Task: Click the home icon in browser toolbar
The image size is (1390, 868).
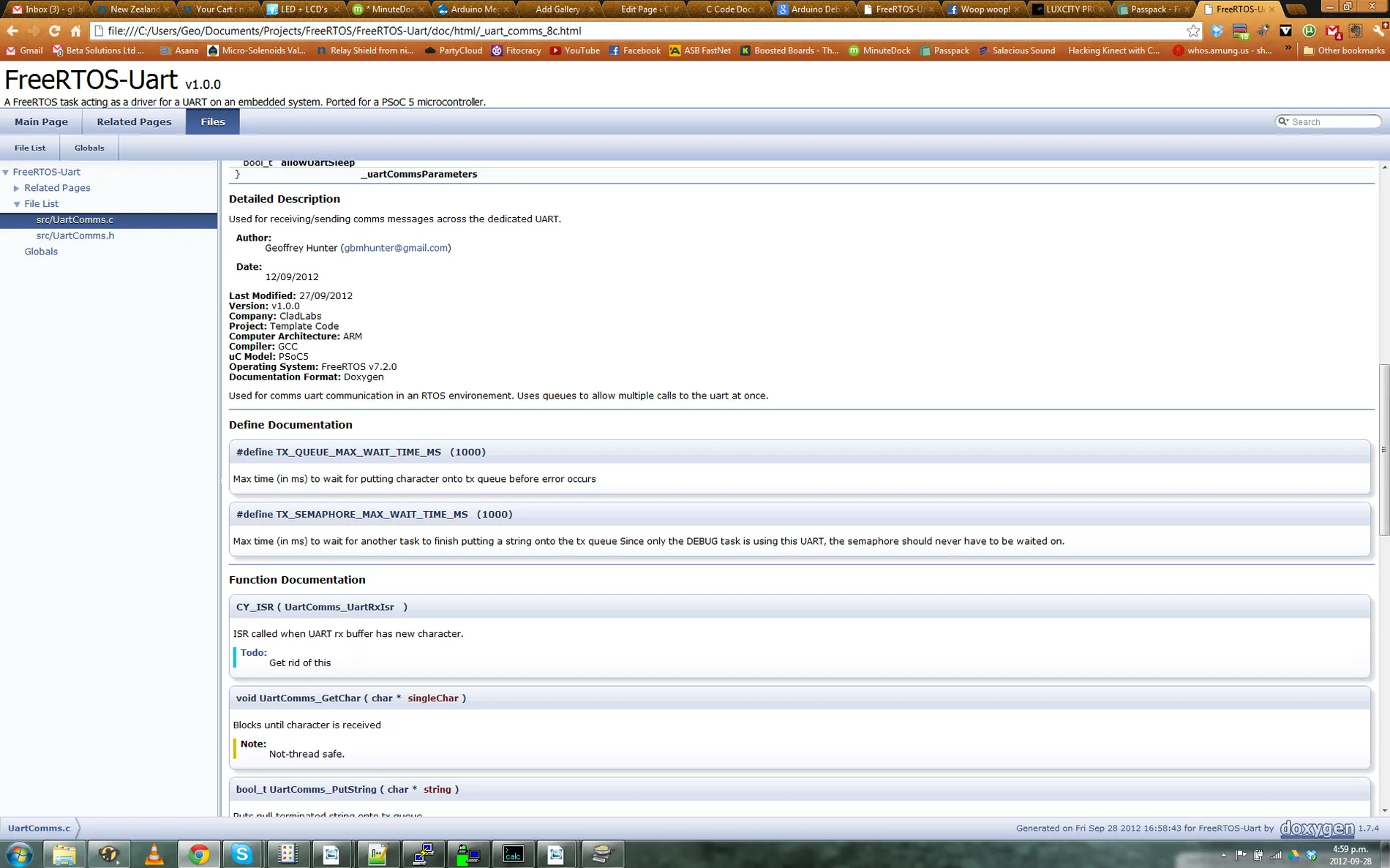Action: tap(76, 31)
